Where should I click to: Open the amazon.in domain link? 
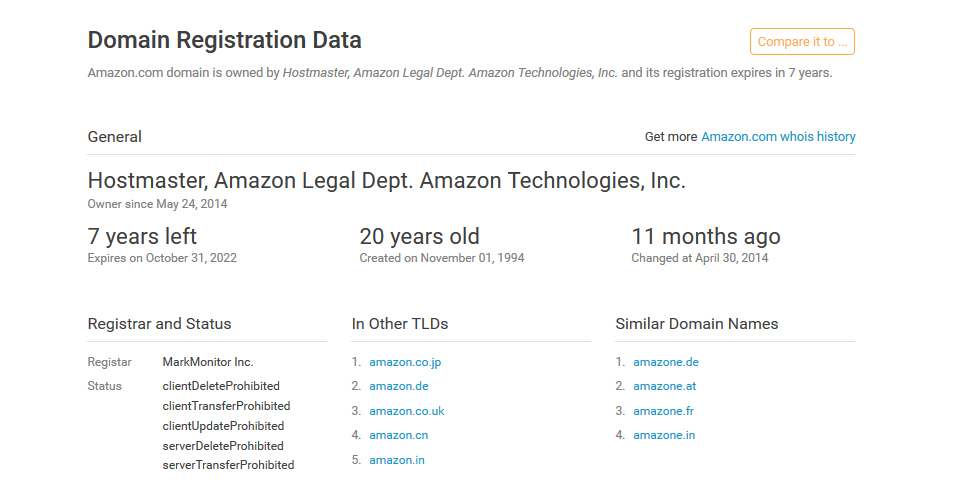pyautogui.click(x=397, y=460)
